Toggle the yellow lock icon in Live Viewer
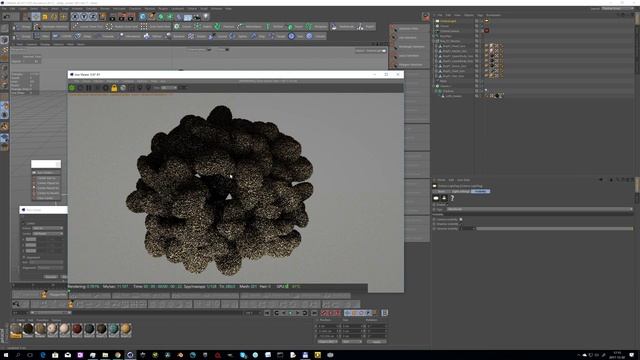640x360 pixels. click(x=114, y=88)
